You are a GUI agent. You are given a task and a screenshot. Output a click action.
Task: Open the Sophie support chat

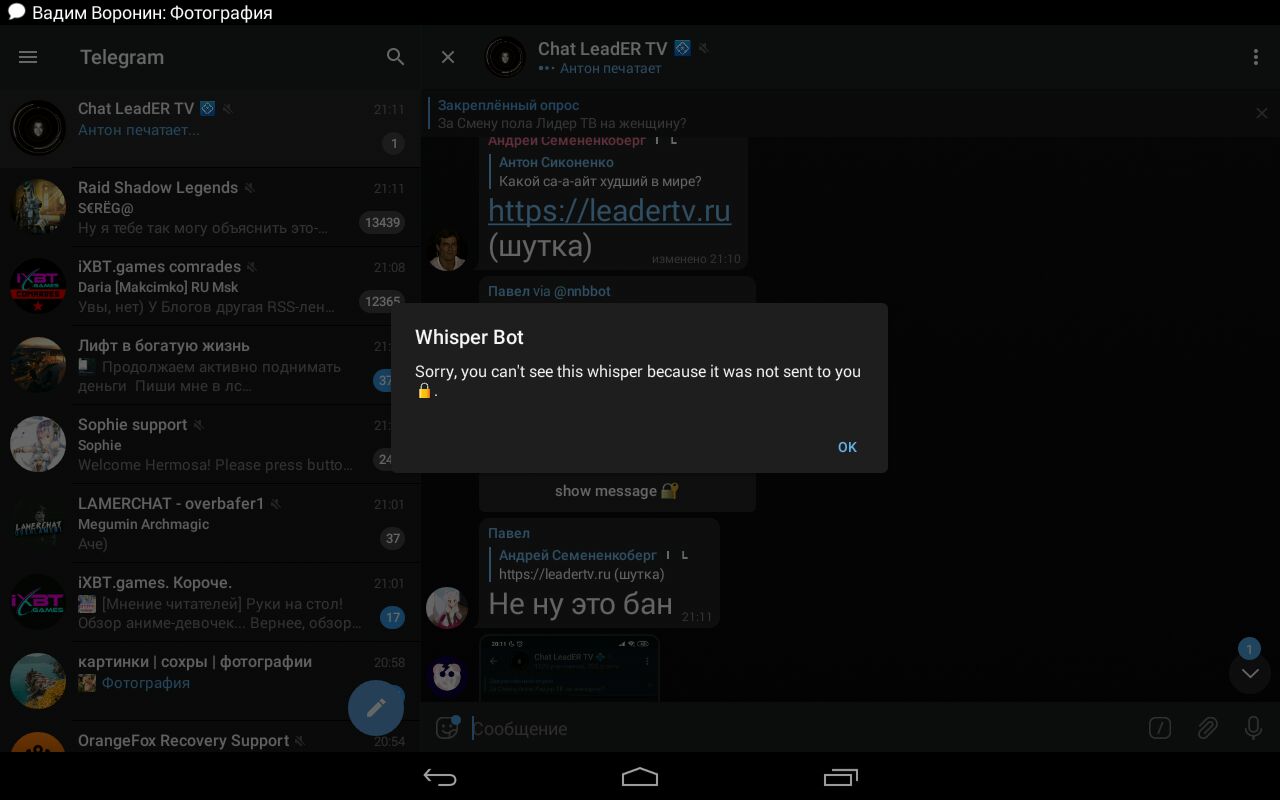(x=210, y=444)
